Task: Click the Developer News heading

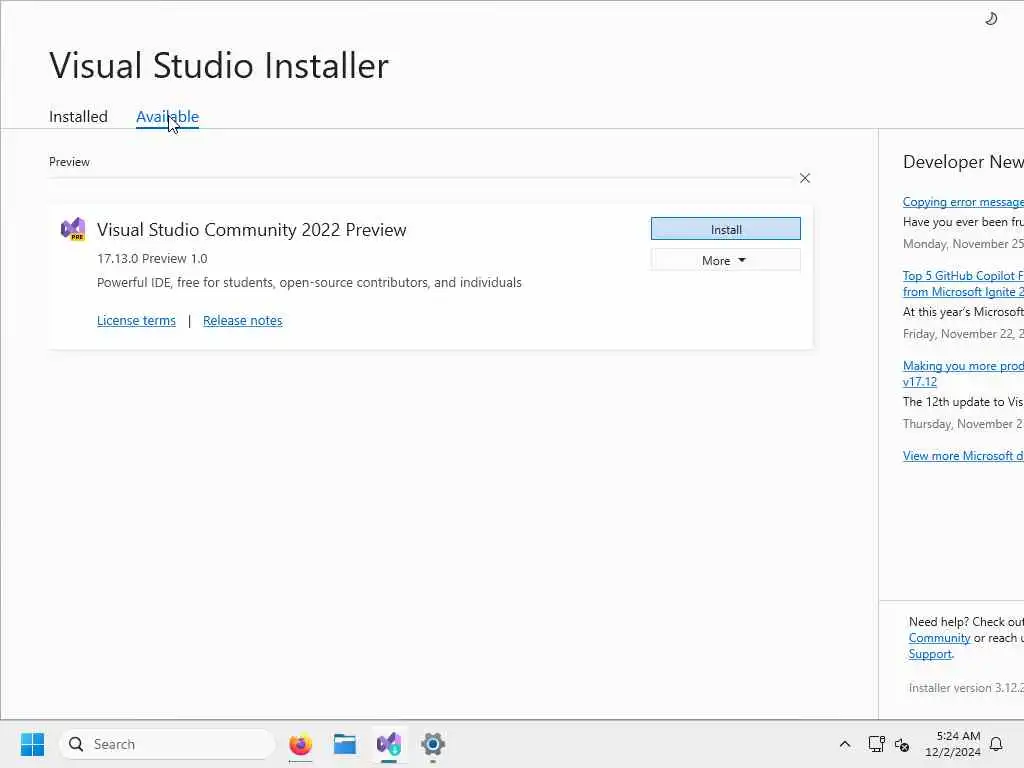Action: click(x=963, y=162)
